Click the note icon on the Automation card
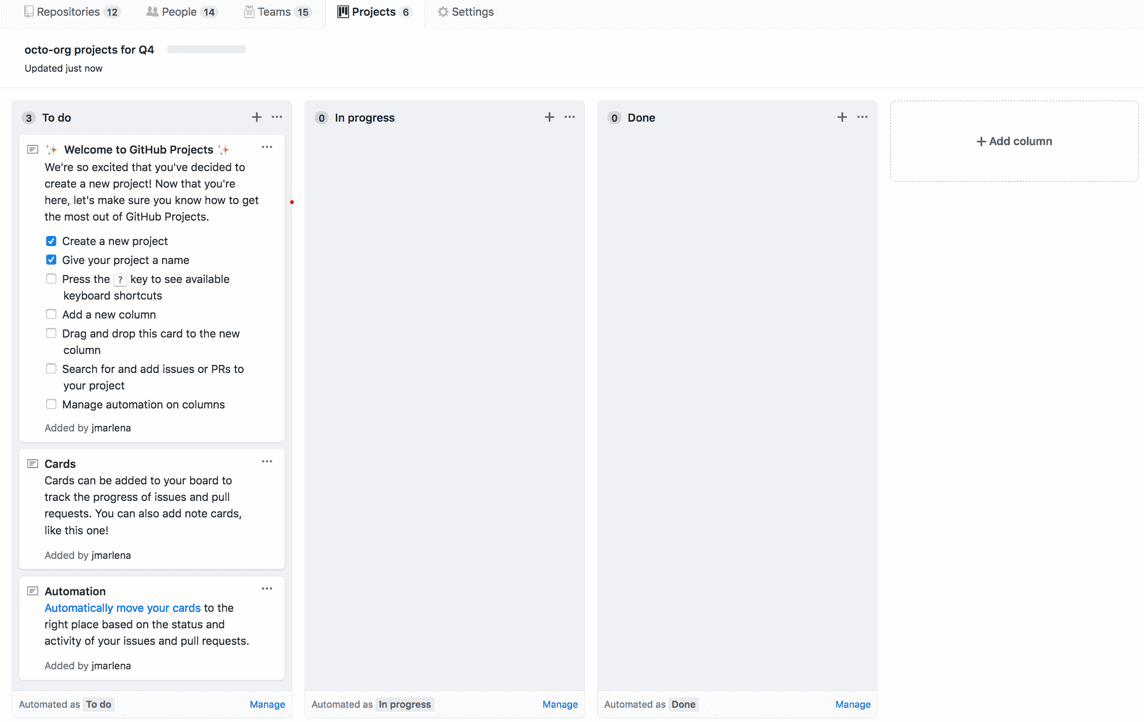The height and width of the screenshot is (722, 1144). point(33,591)
